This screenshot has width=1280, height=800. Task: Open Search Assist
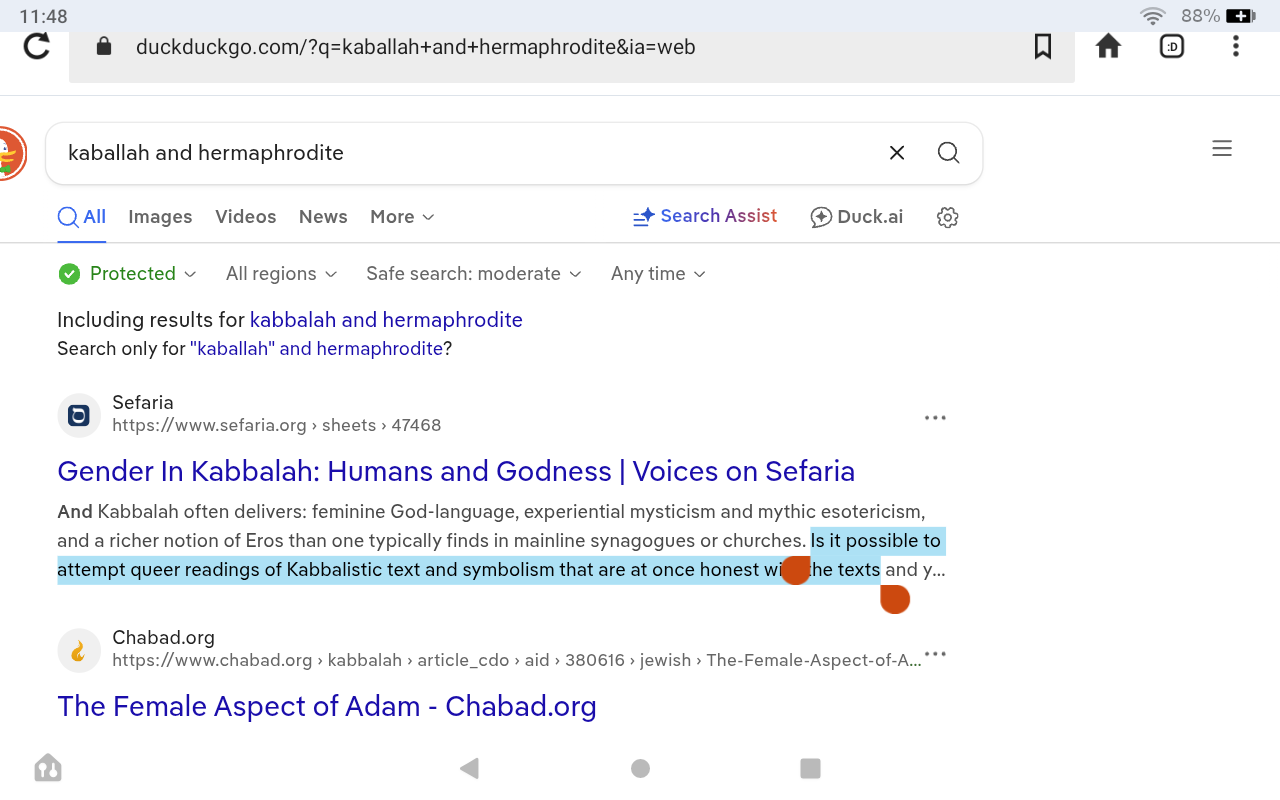pyautogui.click(x=705, y=217)
